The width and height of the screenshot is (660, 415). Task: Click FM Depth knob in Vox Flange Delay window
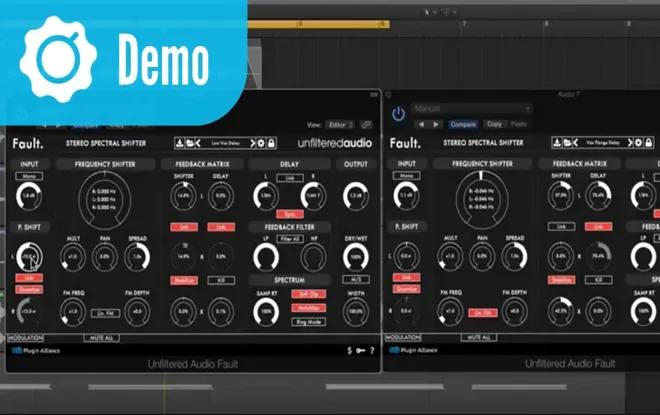(x=514, y=311)
